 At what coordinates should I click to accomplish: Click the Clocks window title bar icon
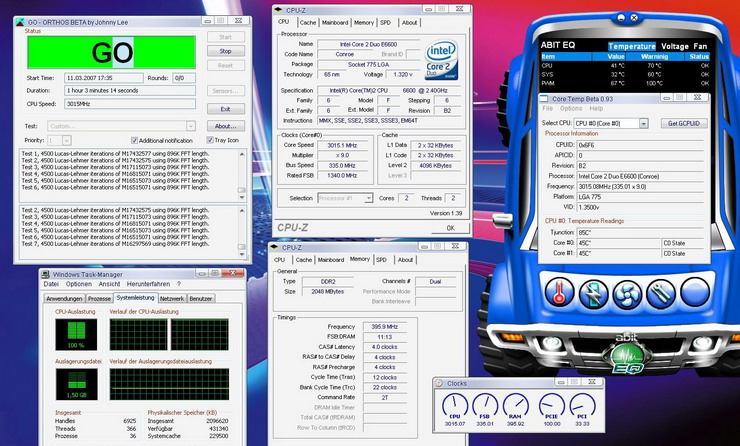tap(439, 383)
